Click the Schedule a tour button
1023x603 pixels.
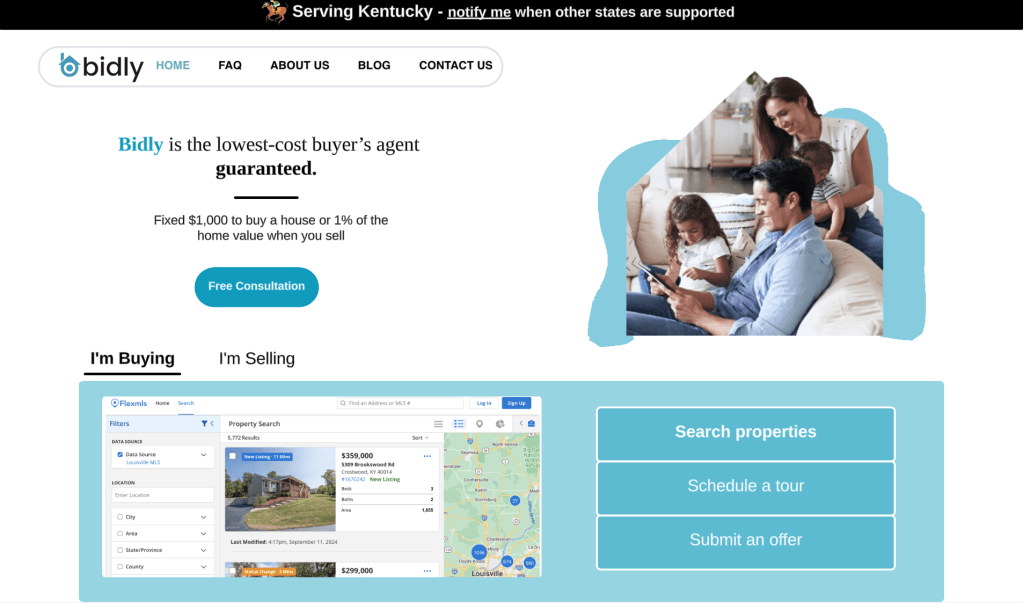point(746,486)
